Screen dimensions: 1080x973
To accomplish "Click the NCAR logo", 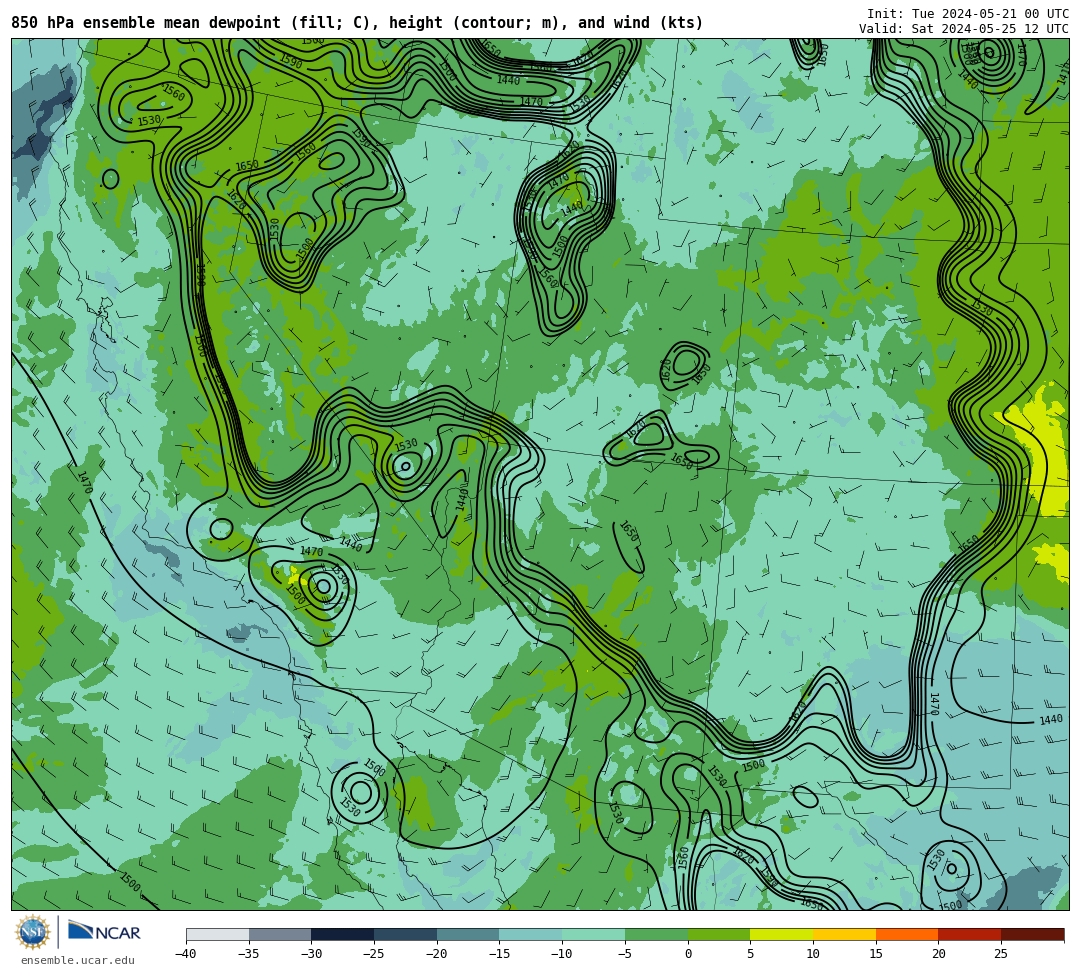I will pos(104,932).
